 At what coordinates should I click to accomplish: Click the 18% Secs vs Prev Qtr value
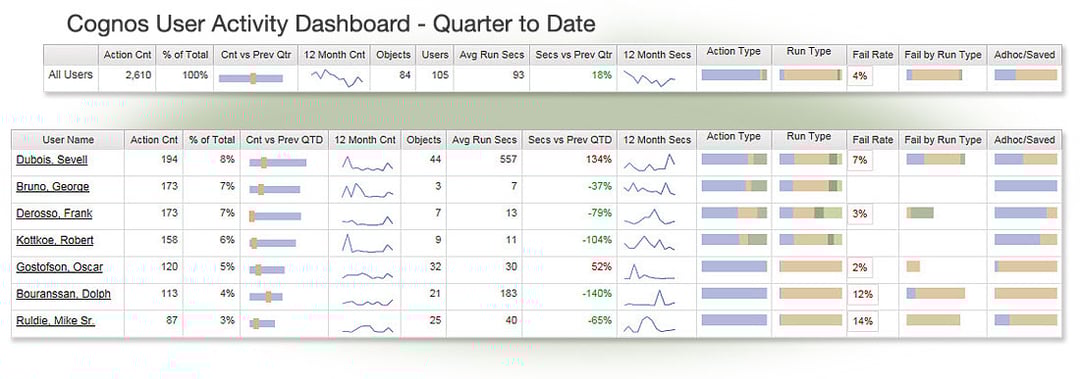(602, 75)
